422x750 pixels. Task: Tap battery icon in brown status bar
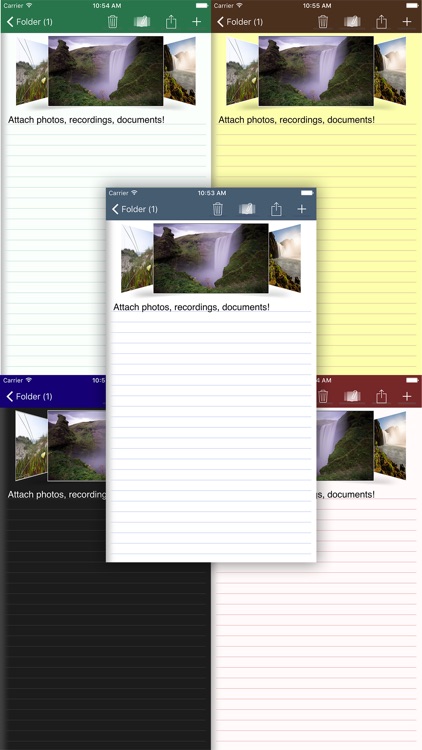tap(412, 6)
